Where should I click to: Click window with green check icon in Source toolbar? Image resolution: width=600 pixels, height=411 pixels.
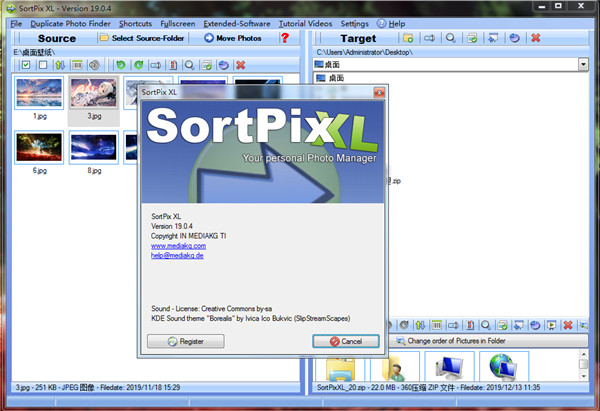207,65
